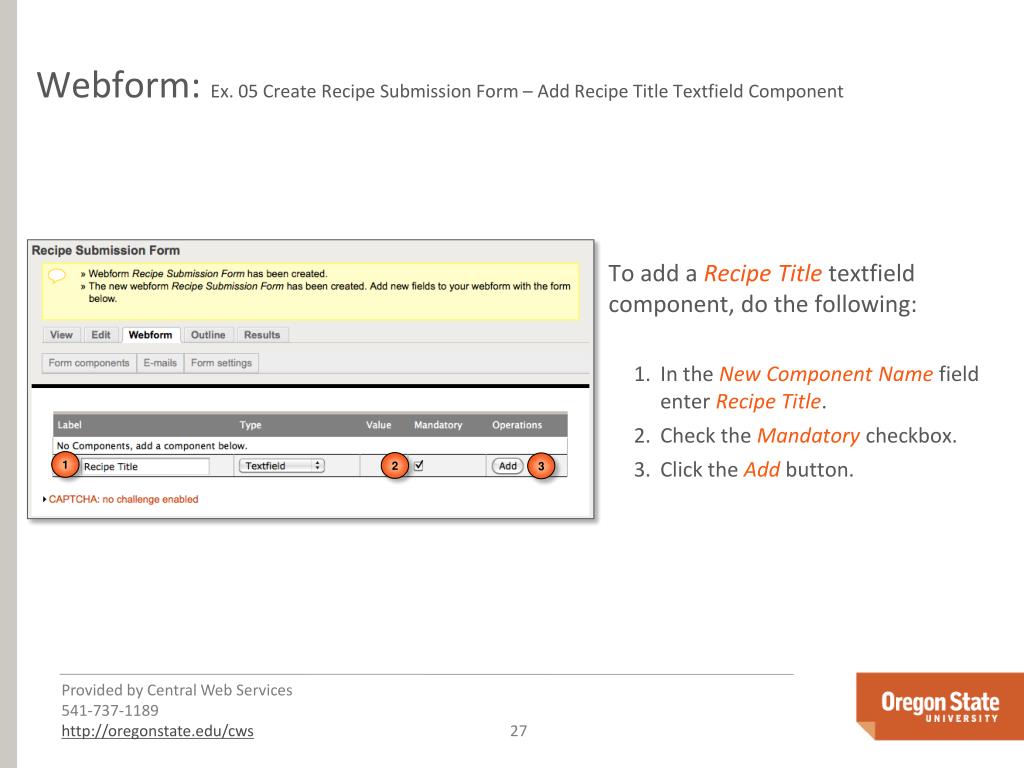Open the Results tab
Image resolution: width=1024 pixels, height=768 pixels.
click(x=262, y=335)
